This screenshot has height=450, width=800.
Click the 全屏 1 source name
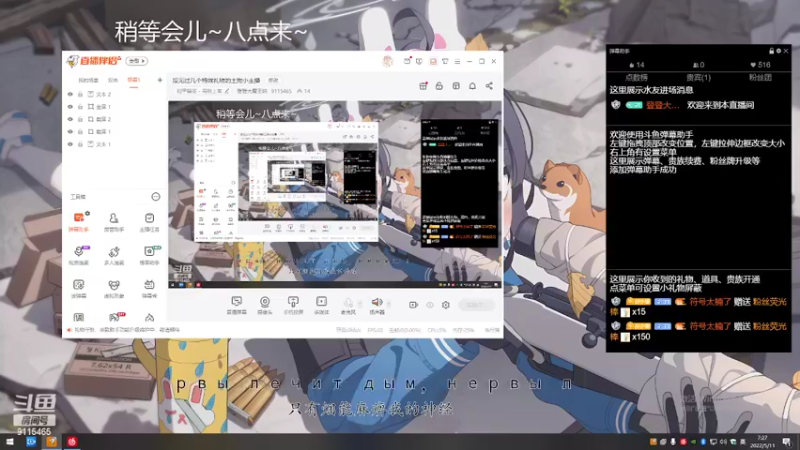tap(103, 107)
